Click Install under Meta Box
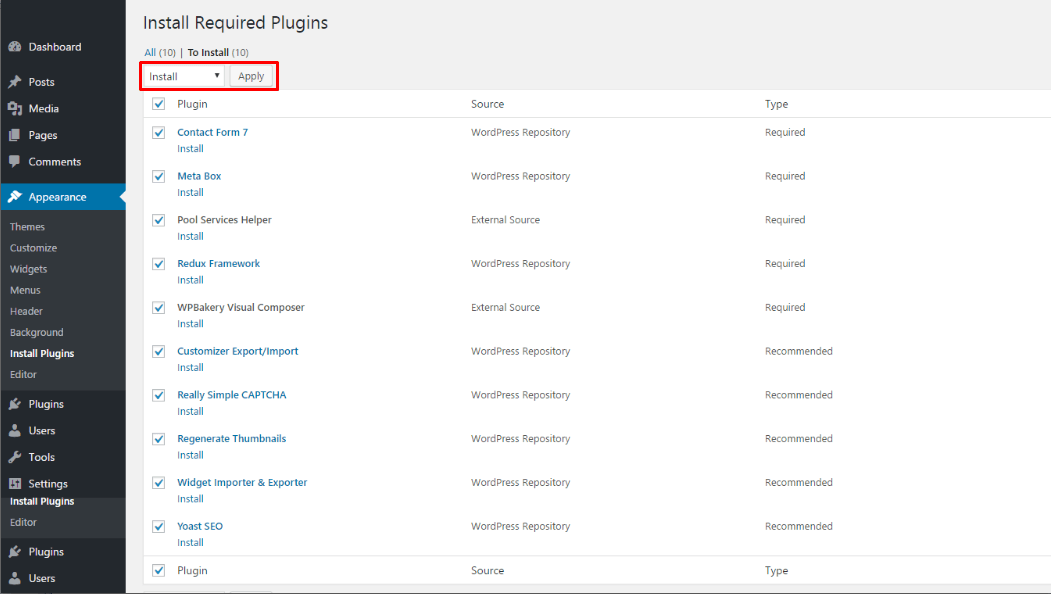 point(190,192)
